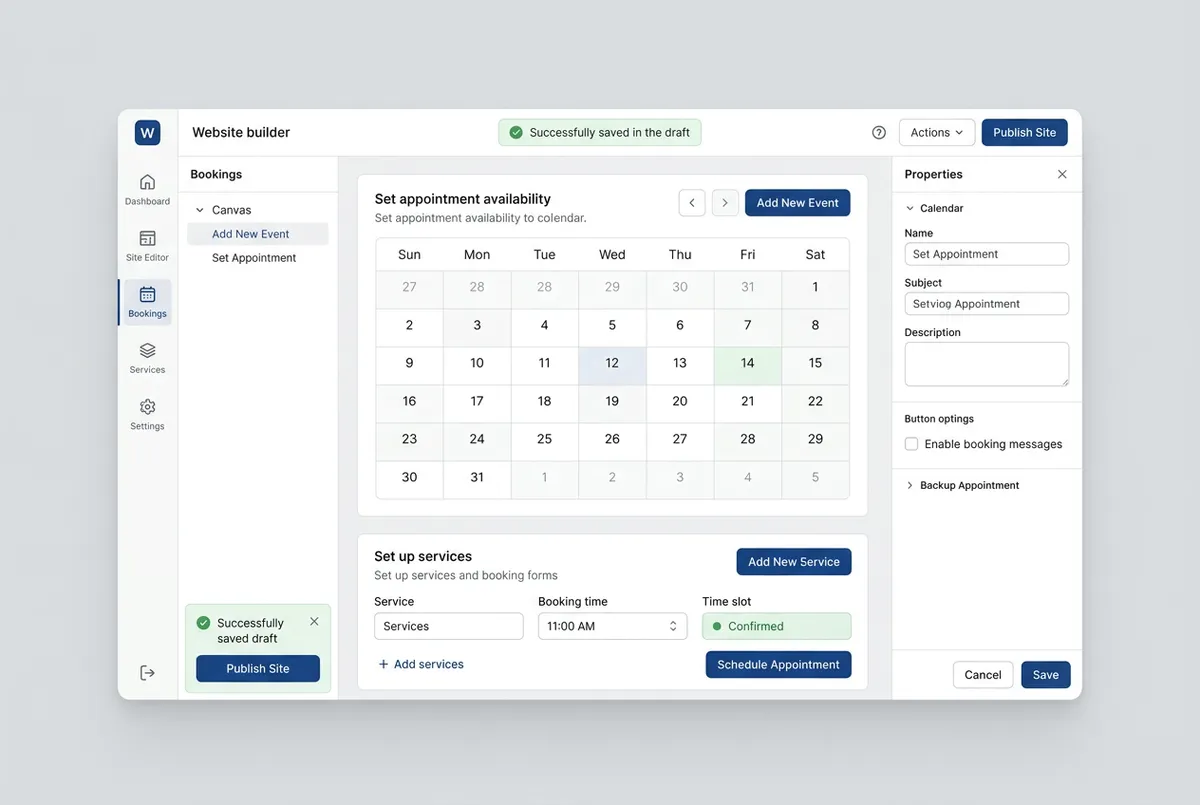Select the Bookings calendar icon

click(147, 294)
